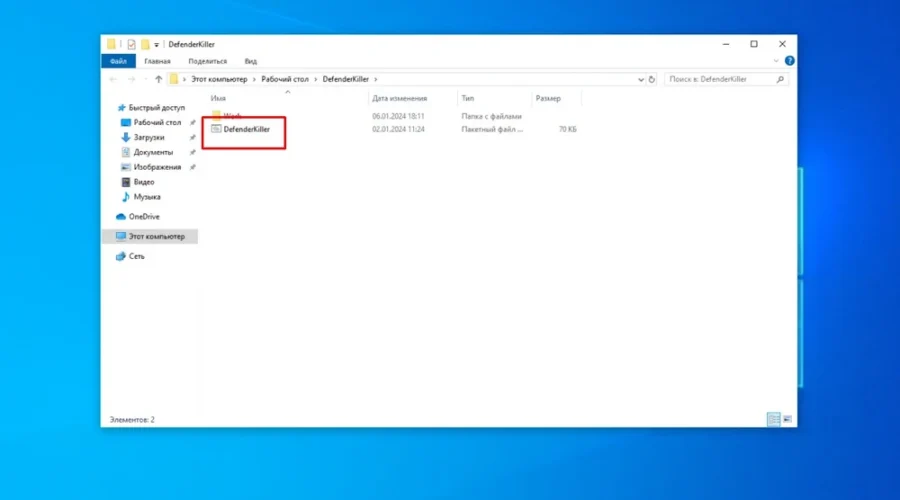
Task: Open Видео in the navigation pane
Action: [x=143, y=182]
